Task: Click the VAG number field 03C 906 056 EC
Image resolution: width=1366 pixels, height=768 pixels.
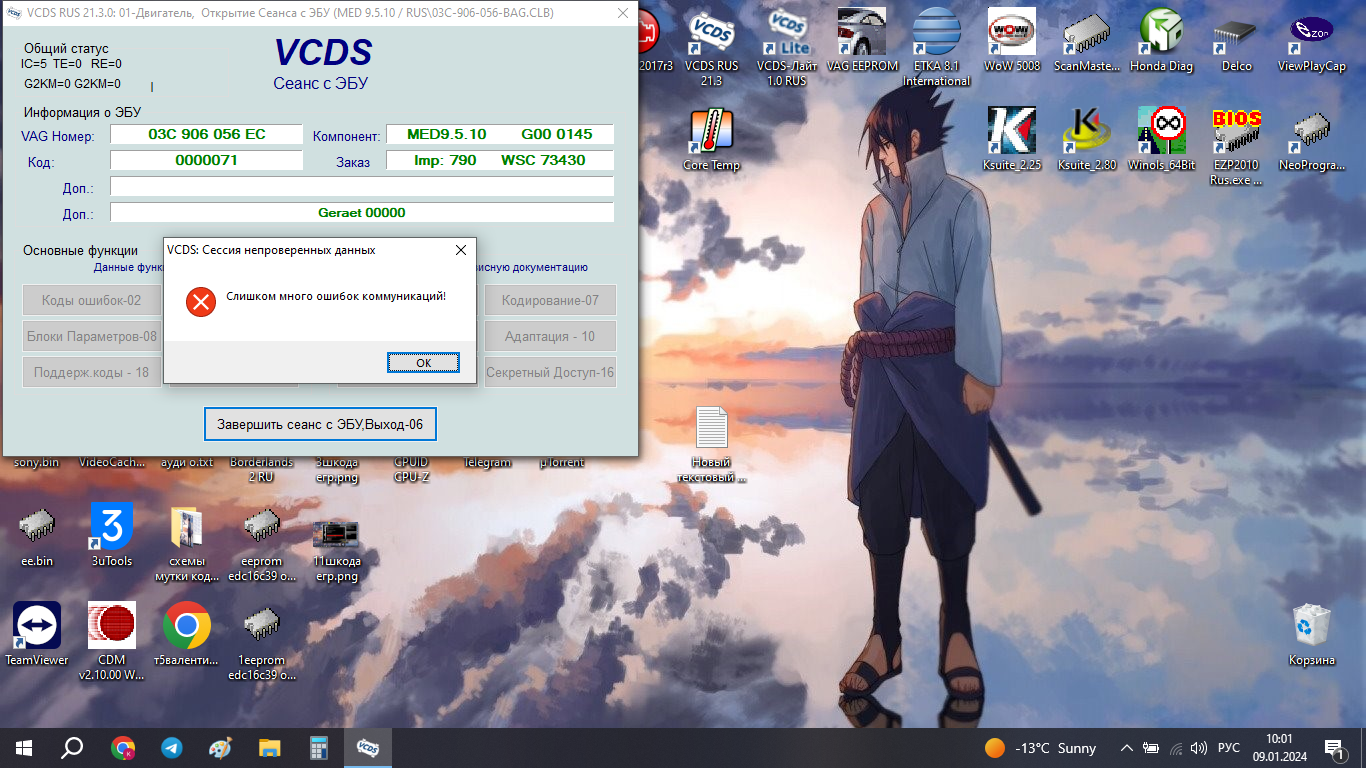Action: point(206,134)
